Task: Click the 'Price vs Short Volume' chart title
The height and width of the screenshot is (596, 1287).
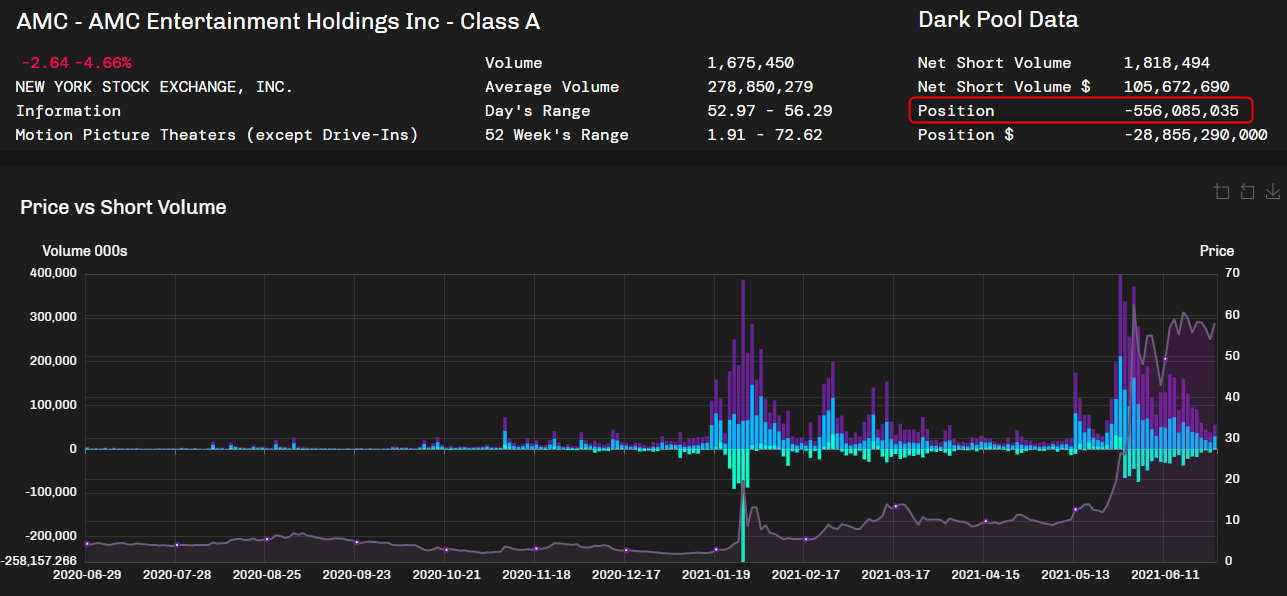Action: (x=123, y=207)
